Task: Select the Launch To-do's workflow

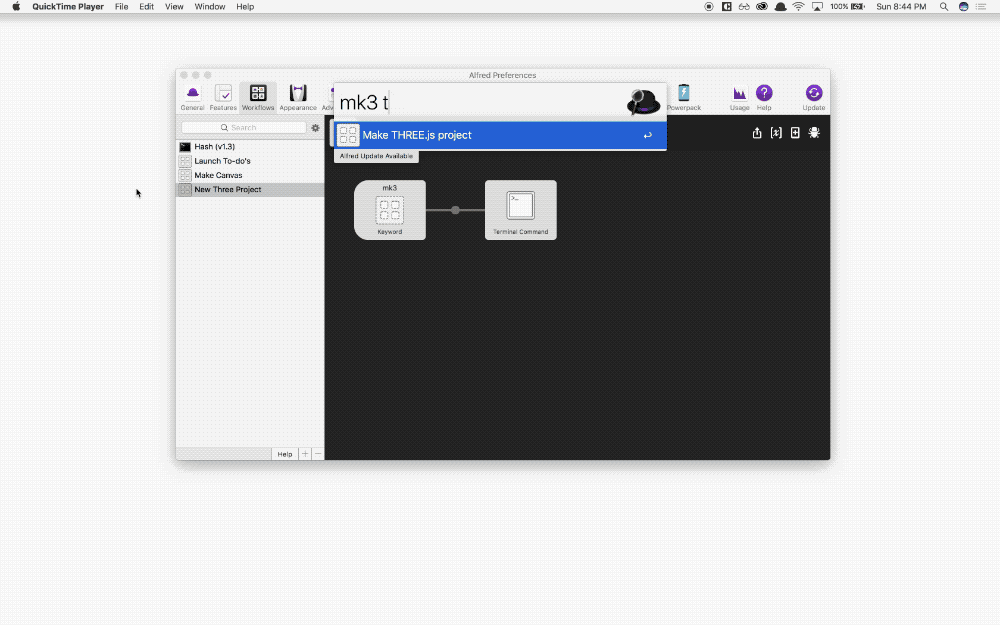Action: click(x=250, y=161)
